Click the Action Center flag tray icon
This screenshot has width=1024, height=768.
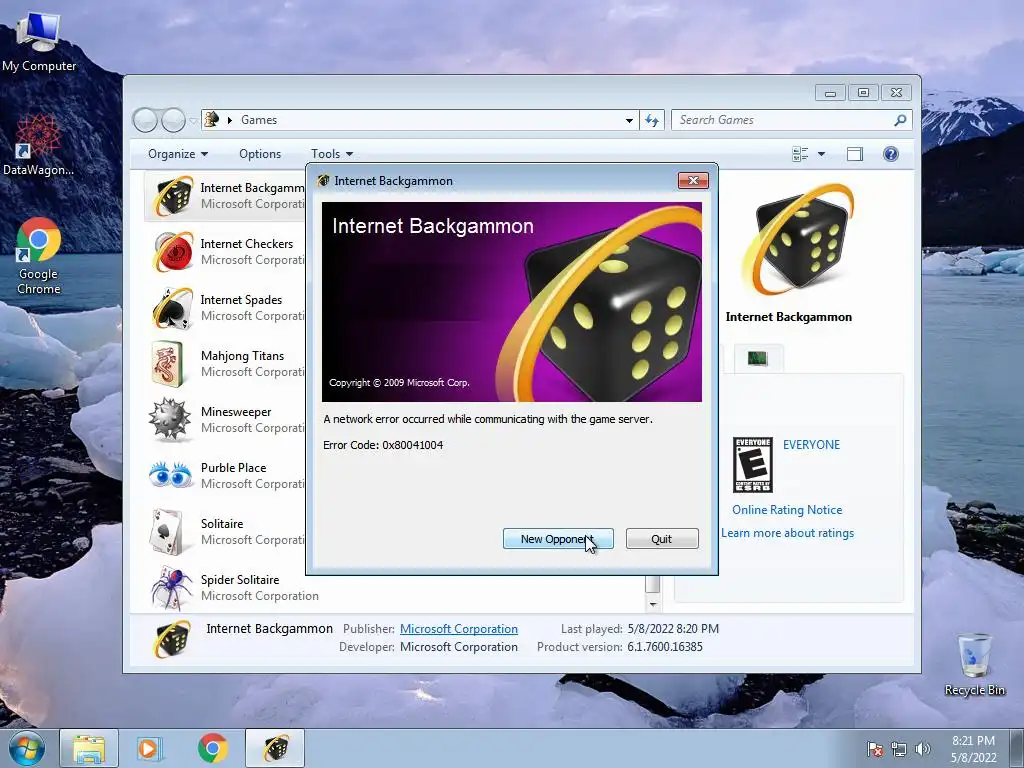874,749
